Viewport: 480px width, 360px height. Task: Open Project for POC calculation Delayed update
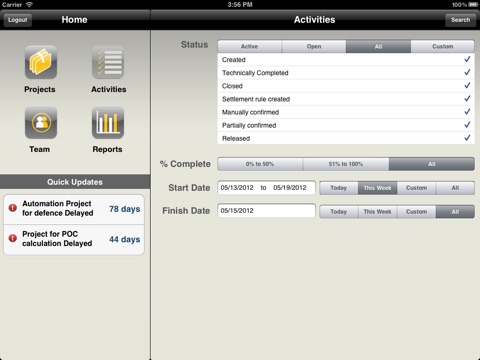pyautogui.click(x=74, y=240)
